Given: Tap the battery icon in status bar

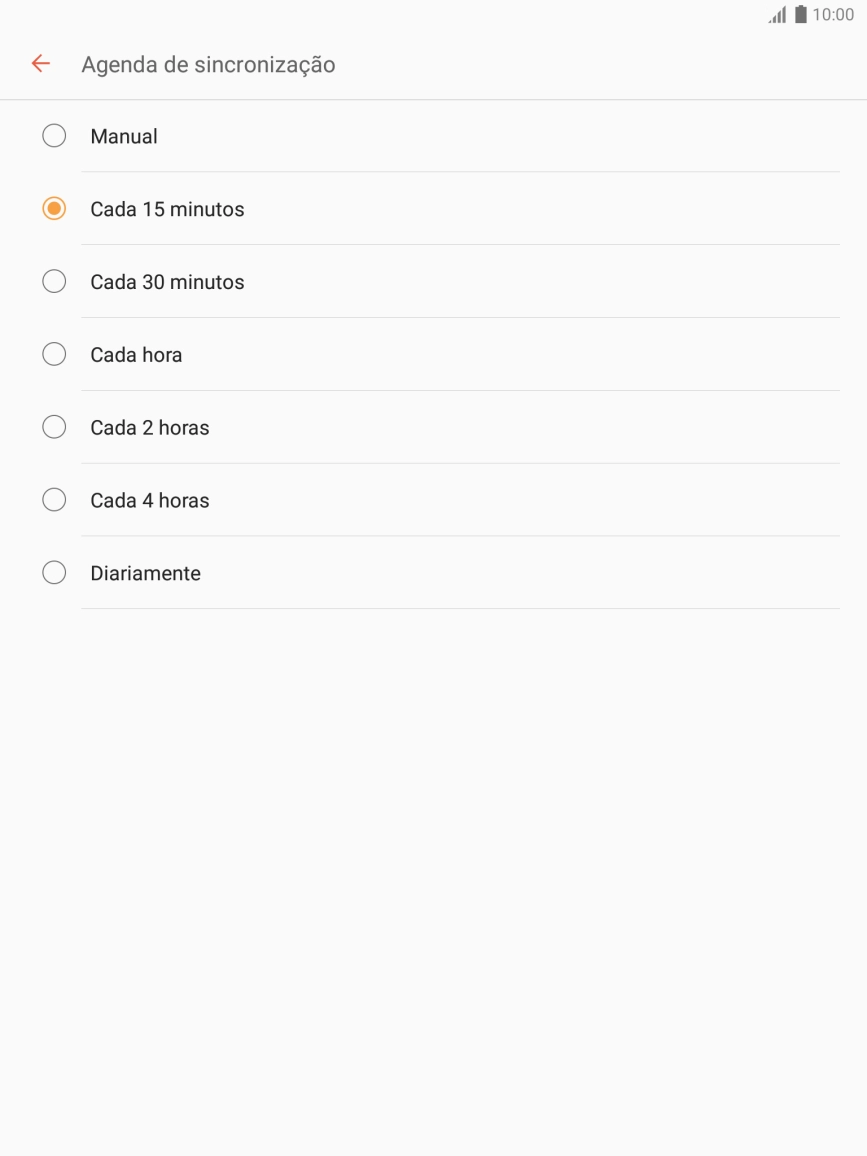Looking at the screenshot, I should click(800, 15).
